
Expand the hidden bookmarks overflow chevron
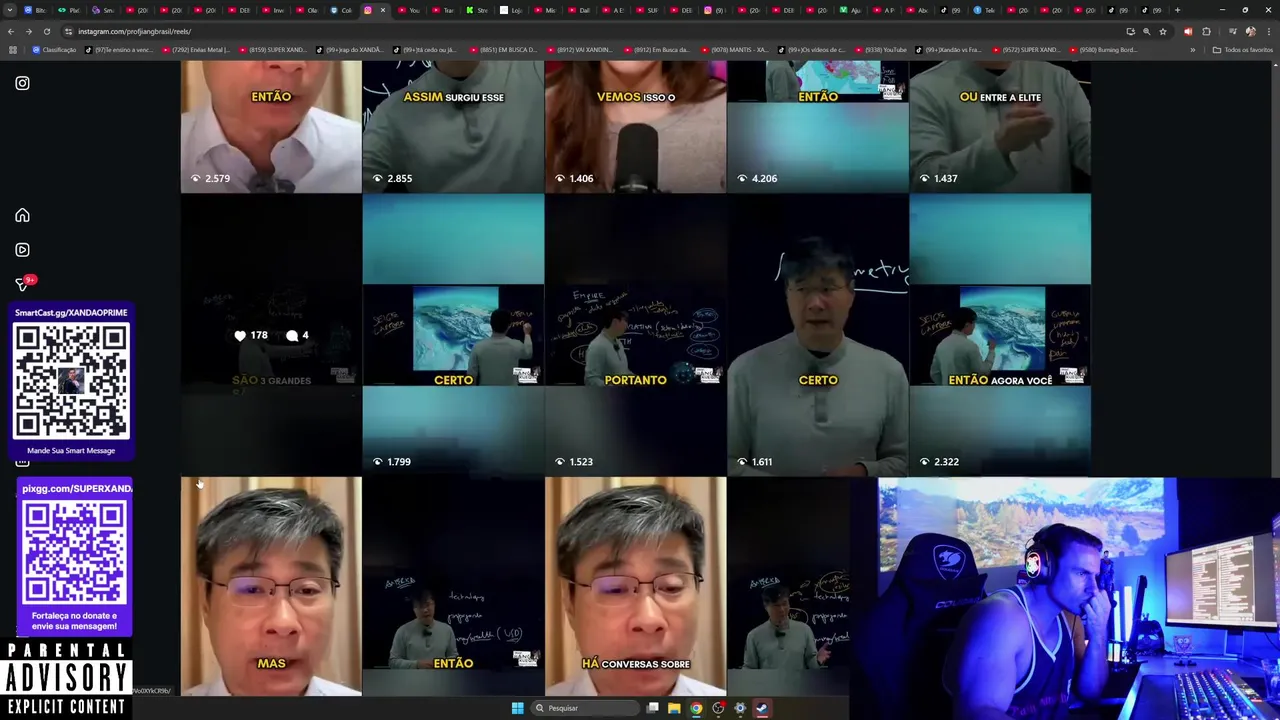[1192, 50]
